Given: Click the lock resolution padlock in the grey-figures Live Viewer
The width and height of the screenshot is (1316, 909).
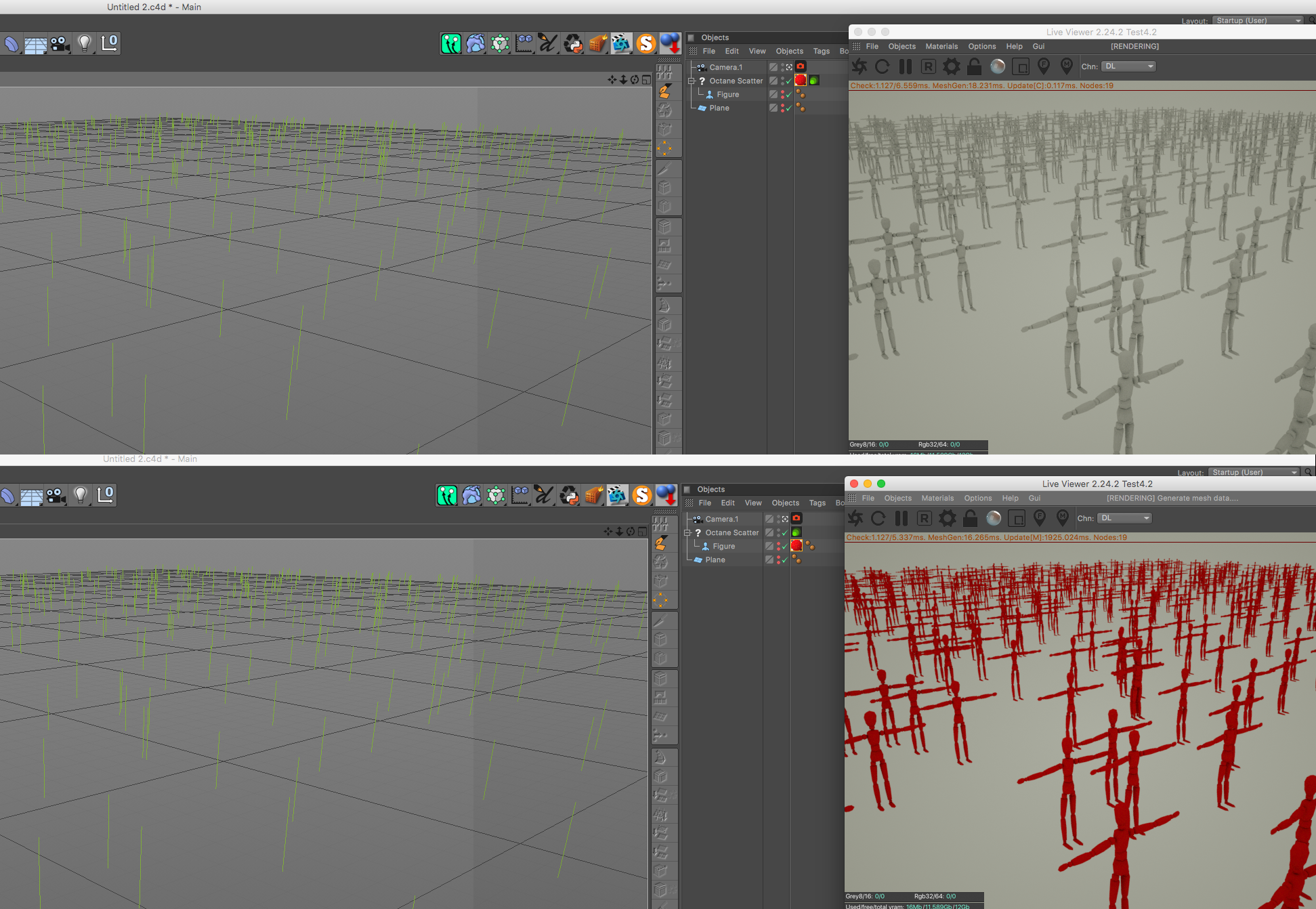Looking at the screenshot, I should click(974, 66).
